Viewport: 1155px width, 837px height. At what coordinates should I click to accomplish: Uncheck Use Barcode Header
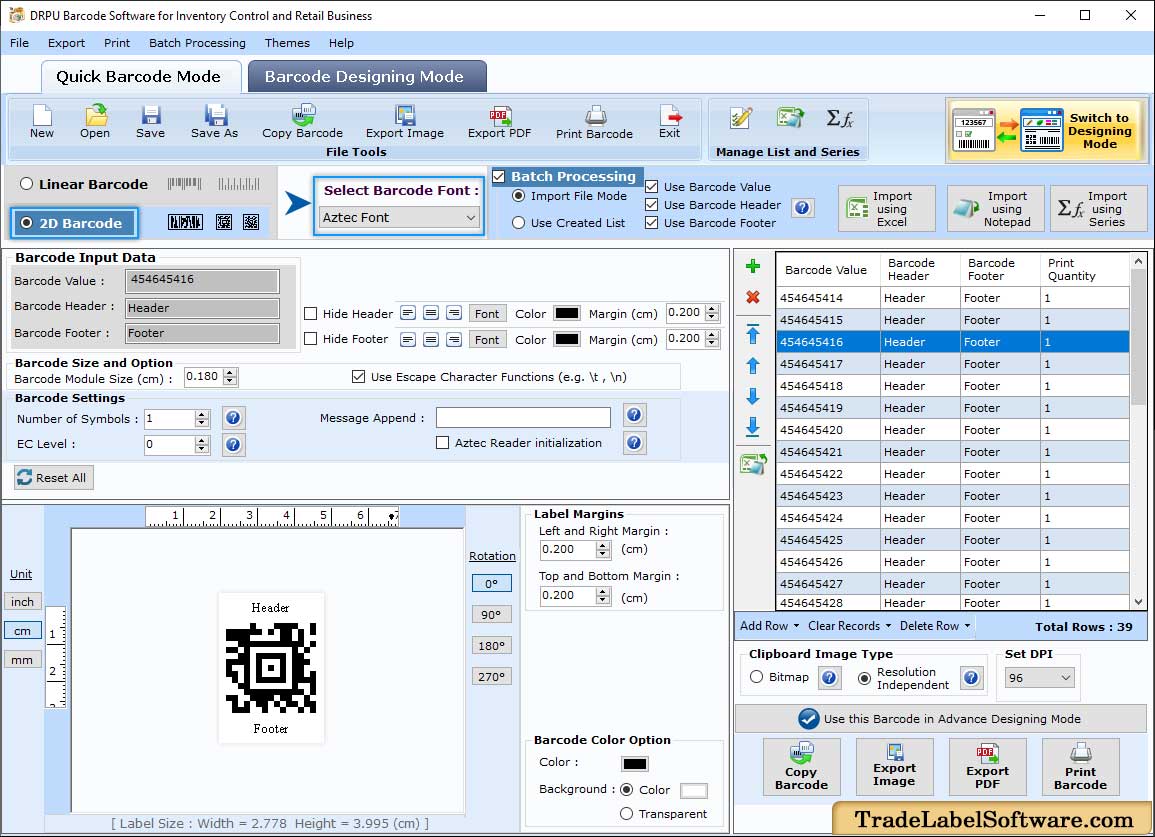coord(652,205)
